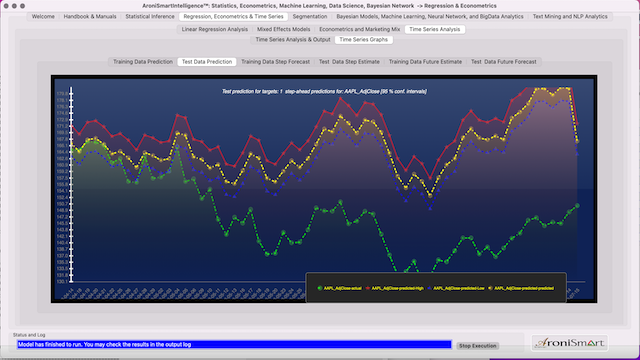
Task: Open Bayesian Models, Machine Learning tab
Action: (x=430, y=17)
